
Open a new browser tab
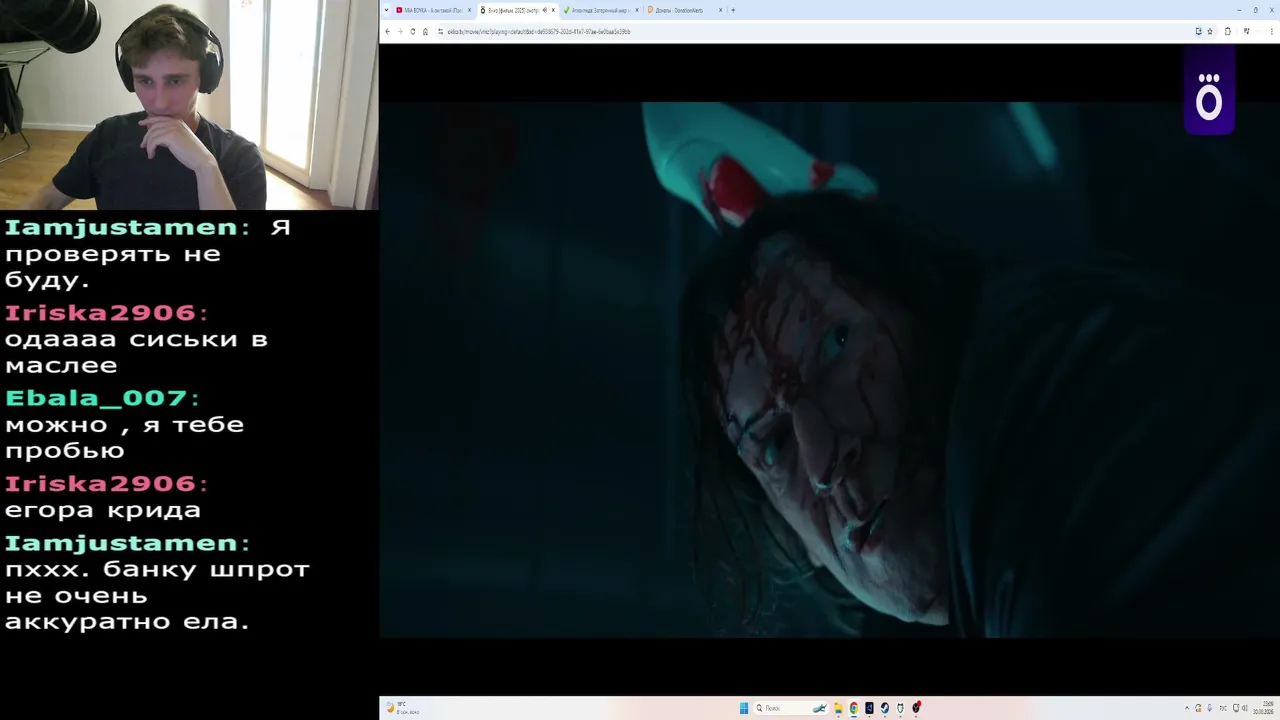733,10
